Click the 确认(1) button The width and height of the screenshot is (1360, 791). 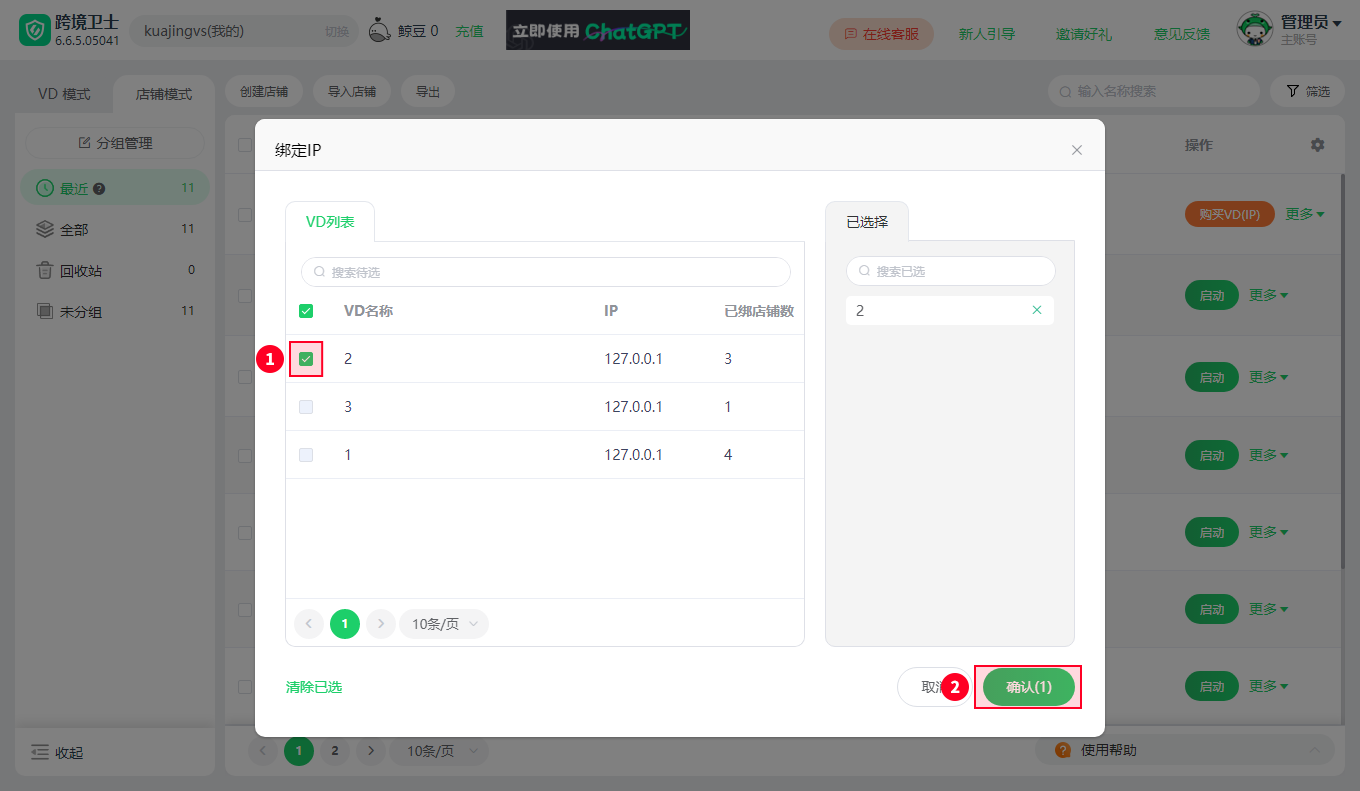click(1029, 687)
